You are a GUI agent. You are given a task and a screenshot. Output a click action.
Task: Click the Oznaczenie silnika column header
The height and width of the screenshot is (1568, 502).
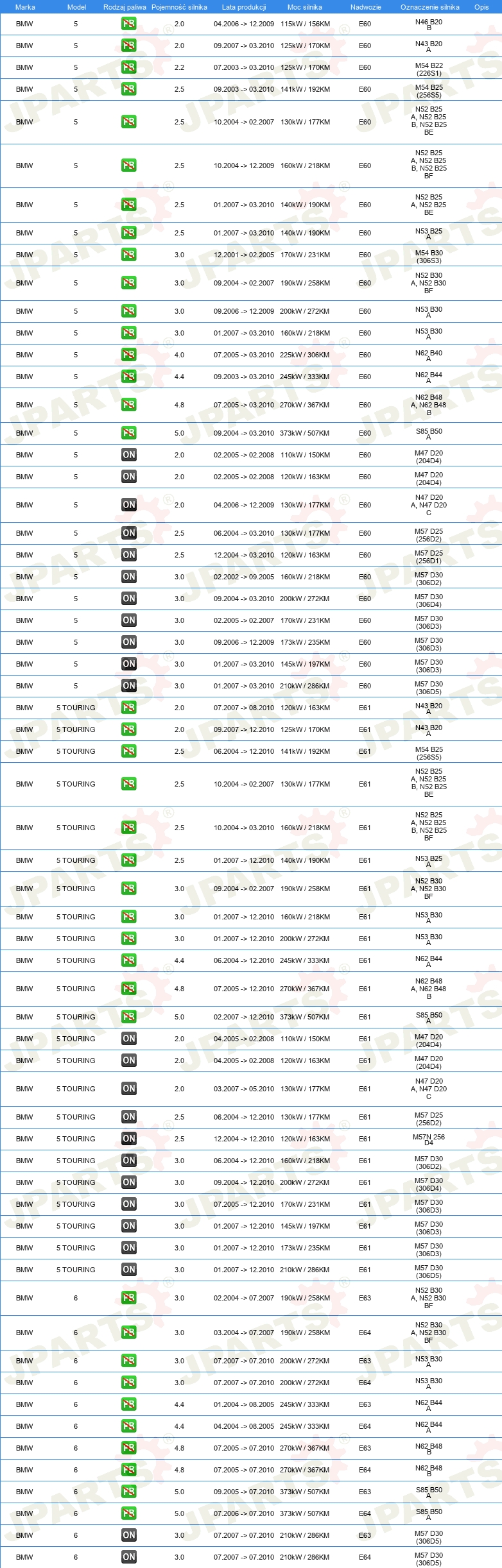[430, 7]
